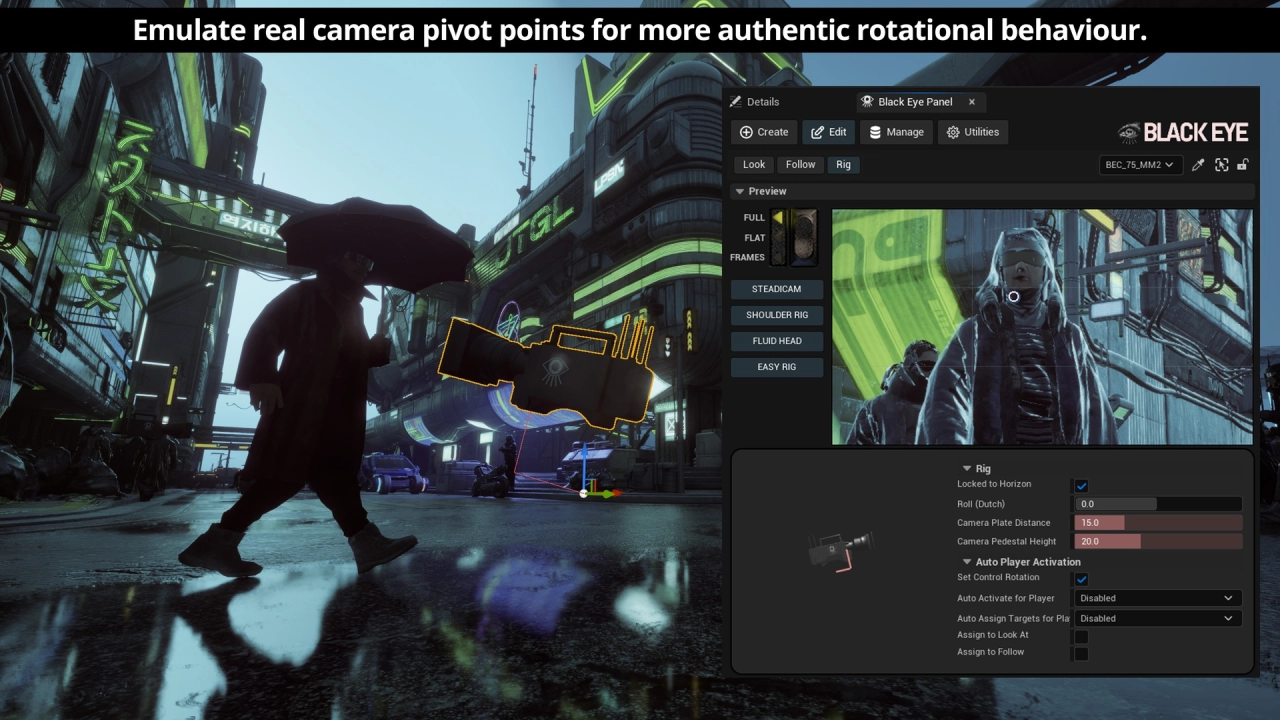Screen dimensions: 1280x720
Task: Collapse the Auto Player Activation section
Action: 967,562
